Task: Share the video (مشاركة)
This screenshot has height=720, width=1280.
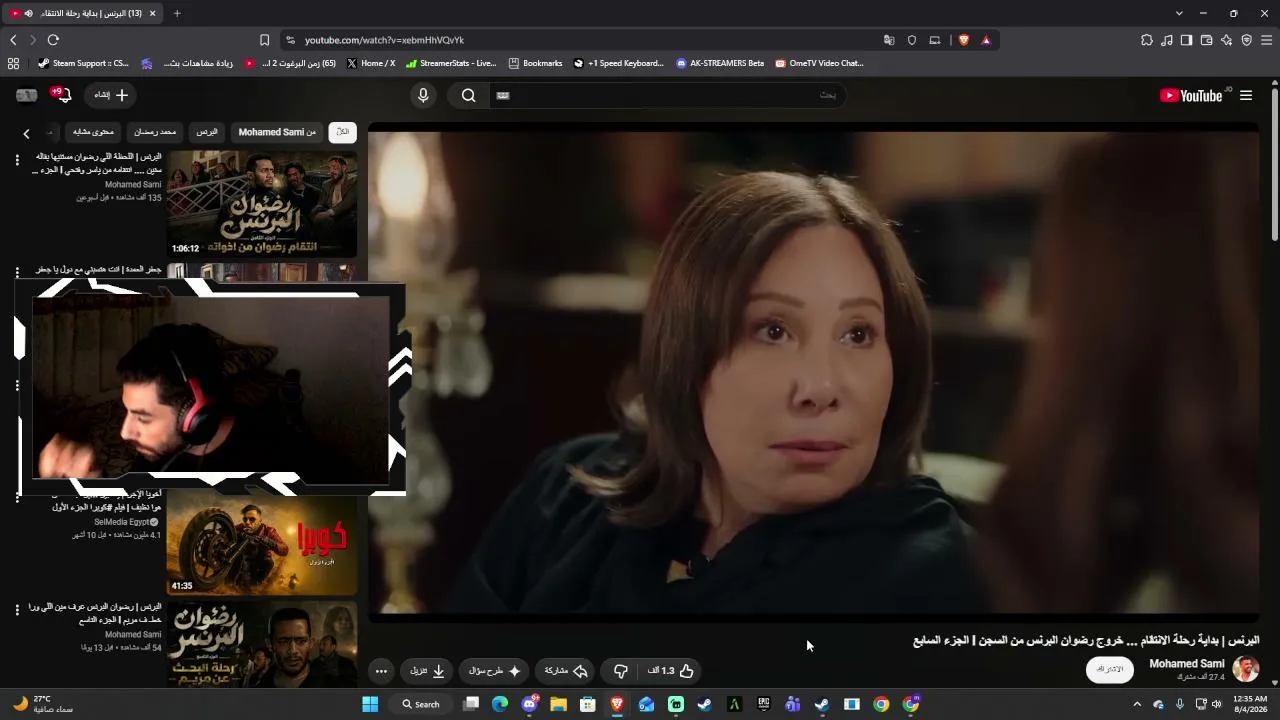Action: point(566,671)
